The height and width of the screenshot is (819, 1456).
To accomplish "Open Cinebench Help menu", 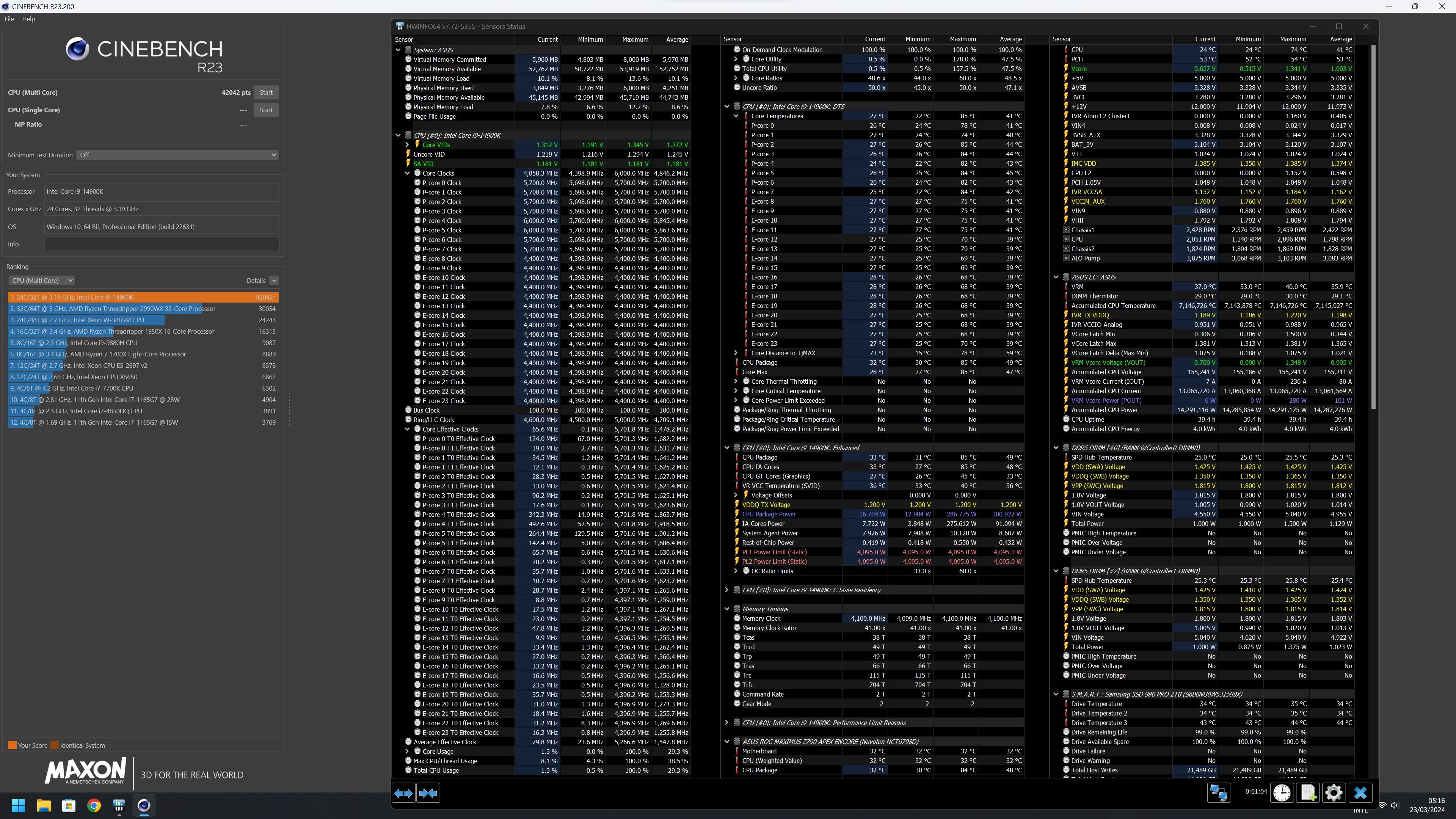I will point(28,19).
